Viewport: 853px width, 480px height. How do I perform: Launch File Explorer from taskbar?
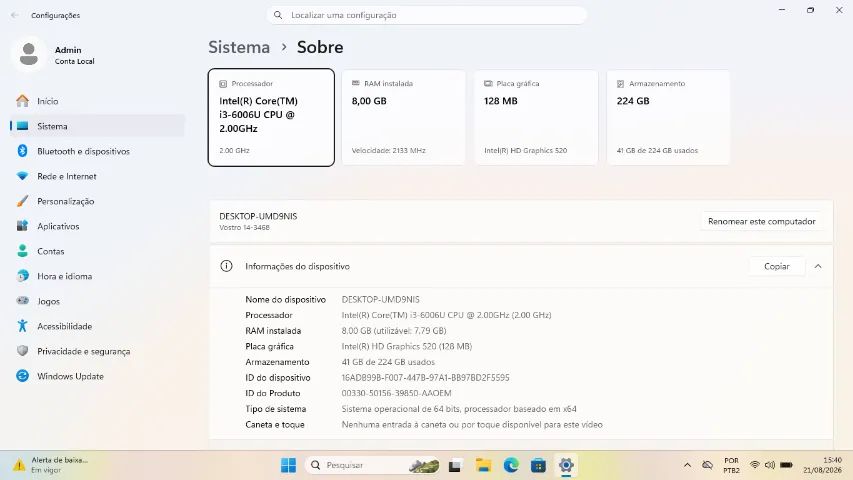(x=483, y=465)
